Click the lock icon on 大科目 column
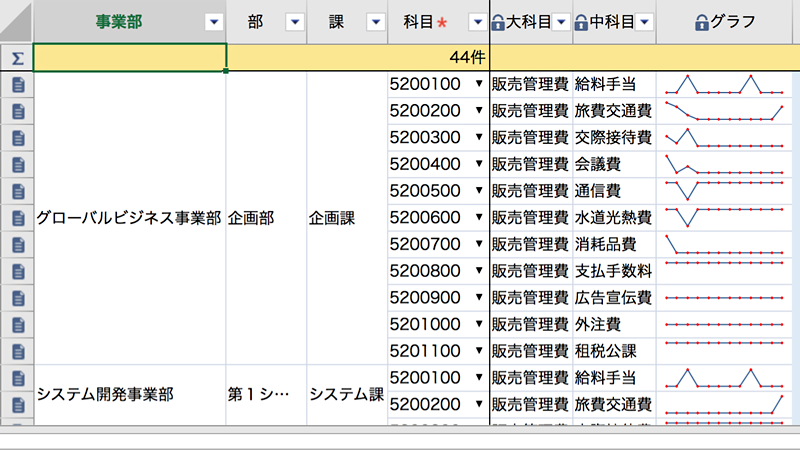 click(x=498, y=22)
